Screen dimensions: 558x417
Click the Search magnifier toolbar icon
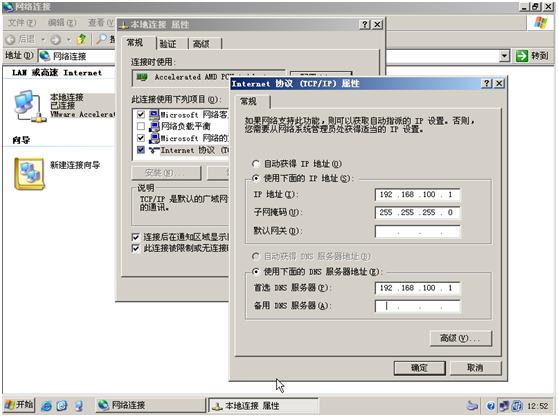(x=101, y=39)
